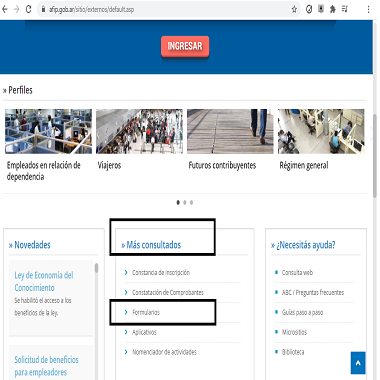
Task: Open the Consulta web help link
Action: (297, 273)
